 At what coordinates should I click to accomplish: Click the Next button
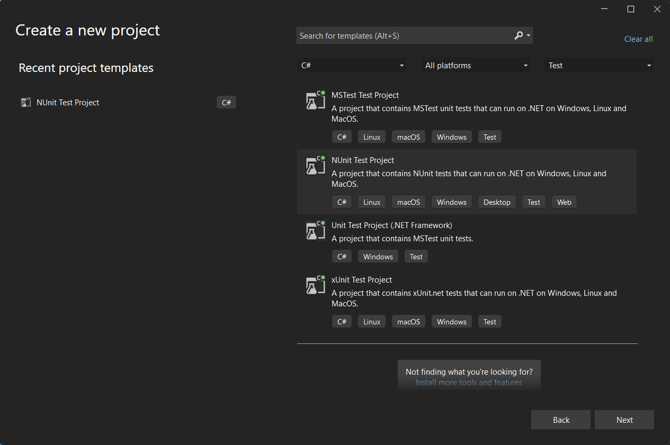624,420
